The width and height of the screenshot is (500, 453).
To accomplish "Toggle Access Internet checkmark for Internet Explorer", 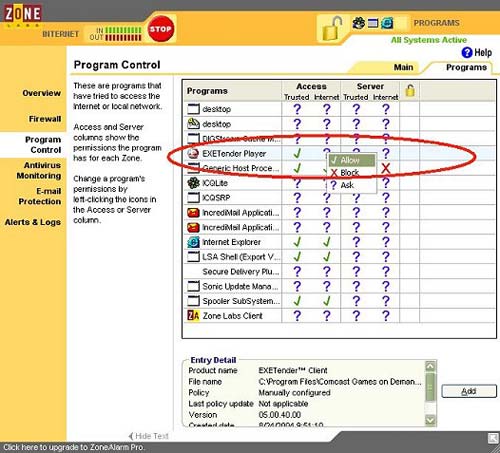I will 327,242.
